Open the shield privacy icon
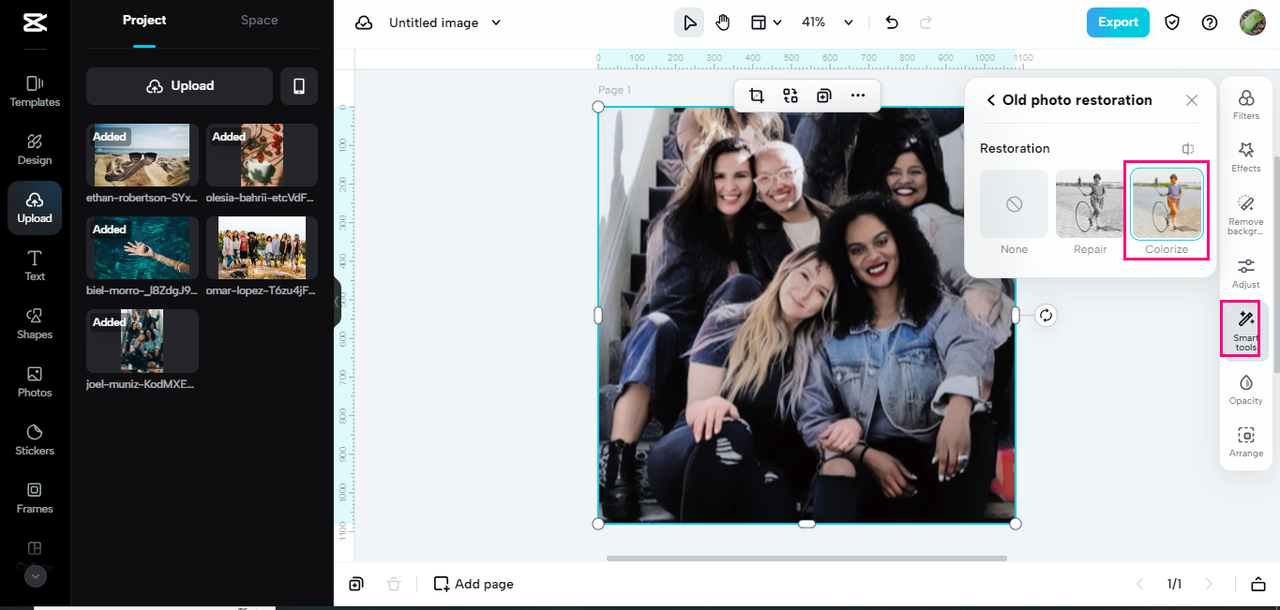The height and width of the screenshot is (610, 1280). pos(1172,22)
